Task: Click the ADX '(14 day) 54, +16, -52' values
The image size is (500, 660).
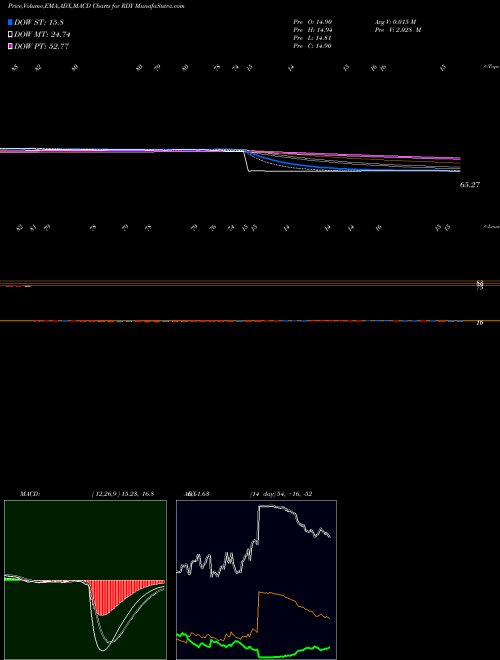Action: tap(280, 494)
